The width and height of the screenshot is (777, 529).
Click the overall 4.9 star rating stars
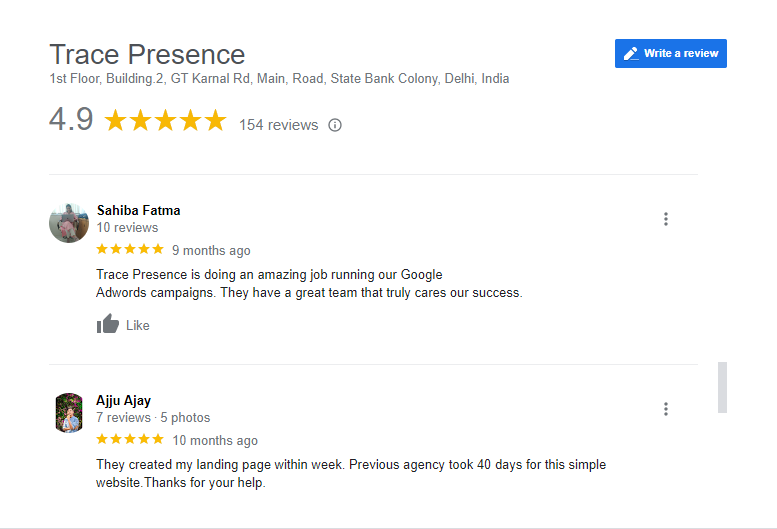click(165, 121)
